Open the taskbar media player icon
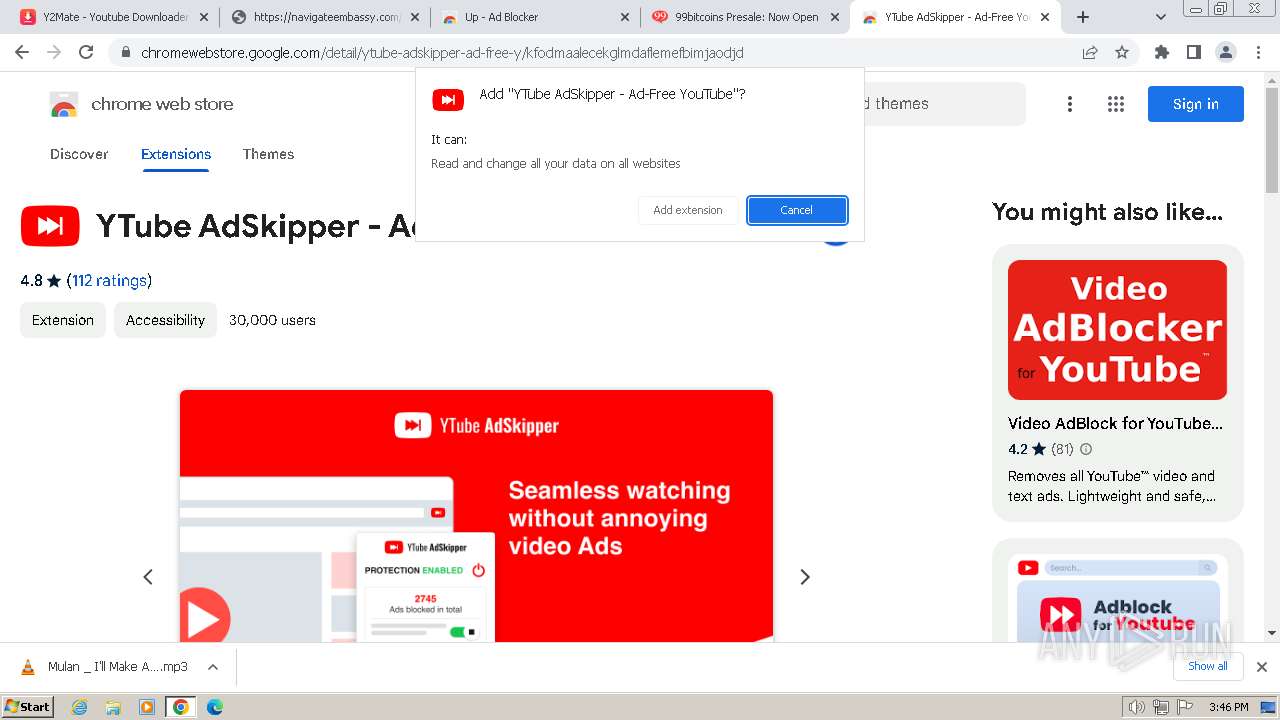The width and height of the screenshot is (1280, 720). pyautogui.click(x=147, y=707)
